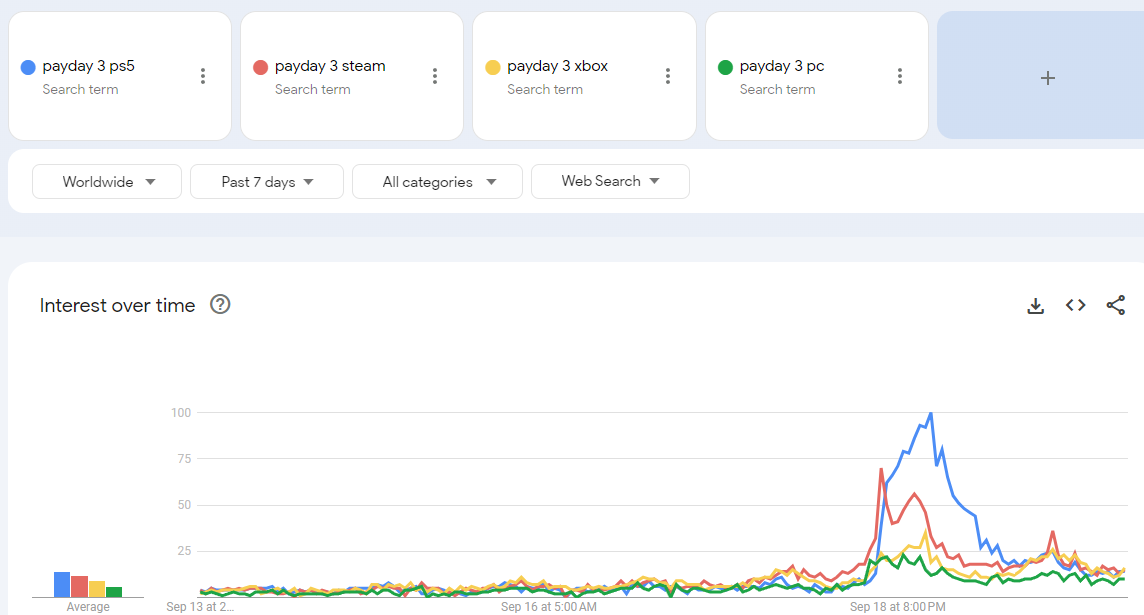Click the yellow xbox average bar

96,589
